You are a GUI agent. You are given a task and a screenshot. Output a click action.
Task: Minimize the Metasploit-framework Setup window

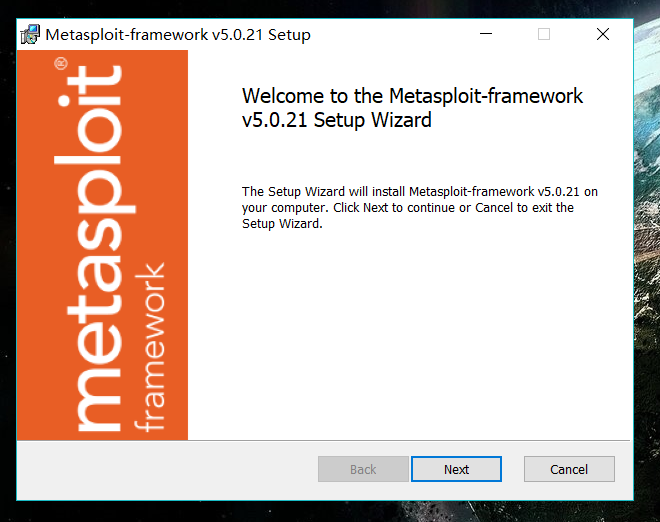pyautogui.click(x=486, y=34)
